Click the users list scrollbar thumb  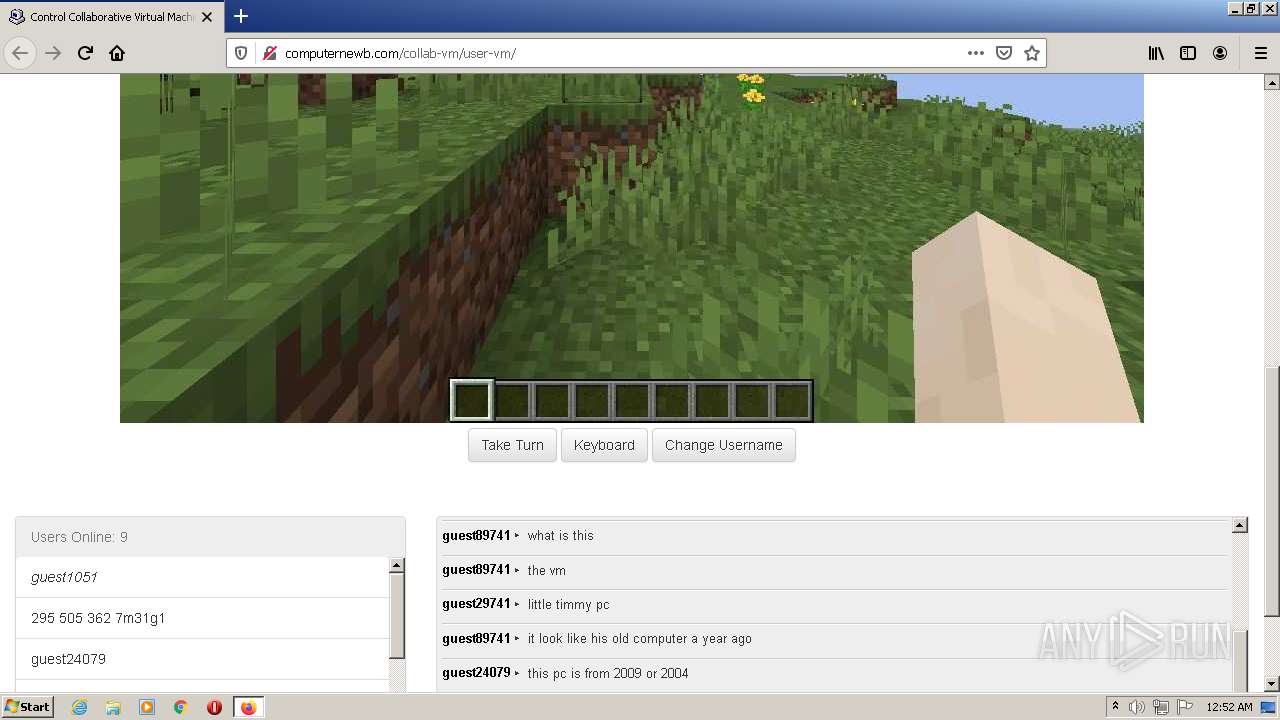(396, 616)
